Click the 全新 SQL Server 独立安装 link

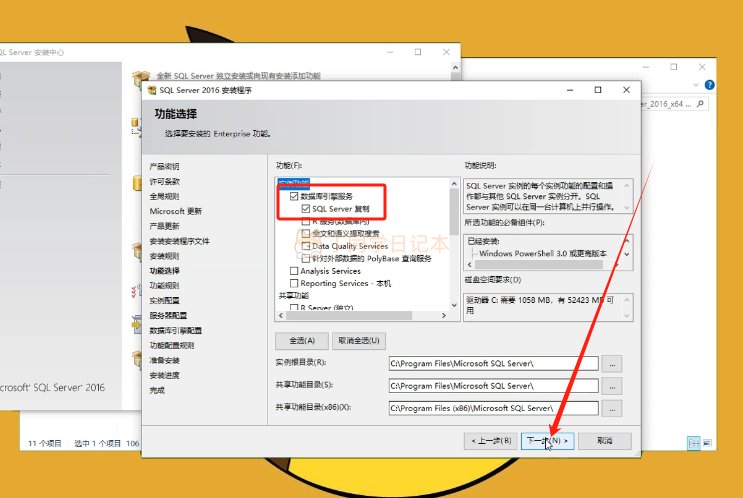coord(239,75)
